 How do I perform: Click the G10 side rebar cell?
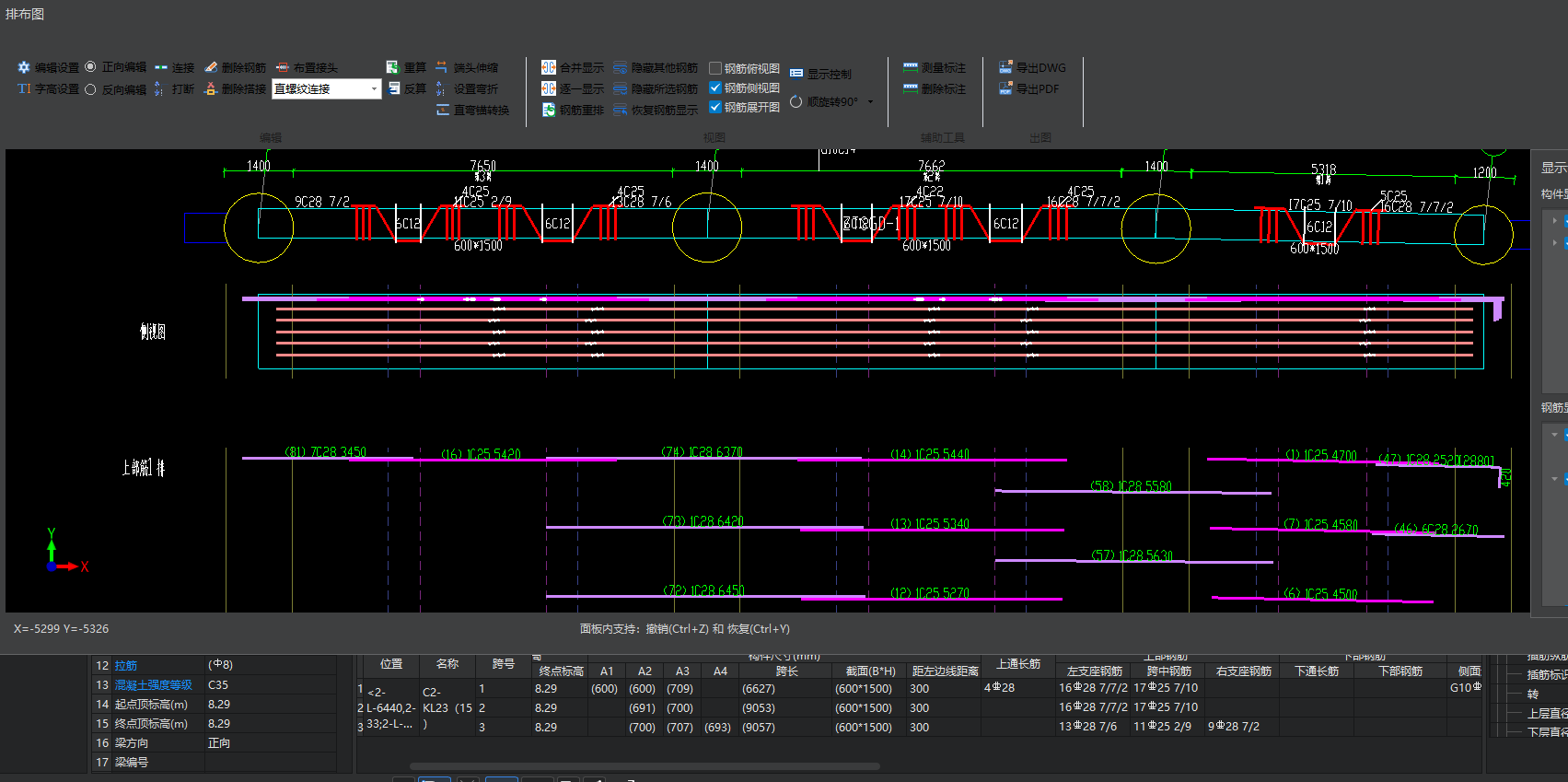tap(1466, 688)
